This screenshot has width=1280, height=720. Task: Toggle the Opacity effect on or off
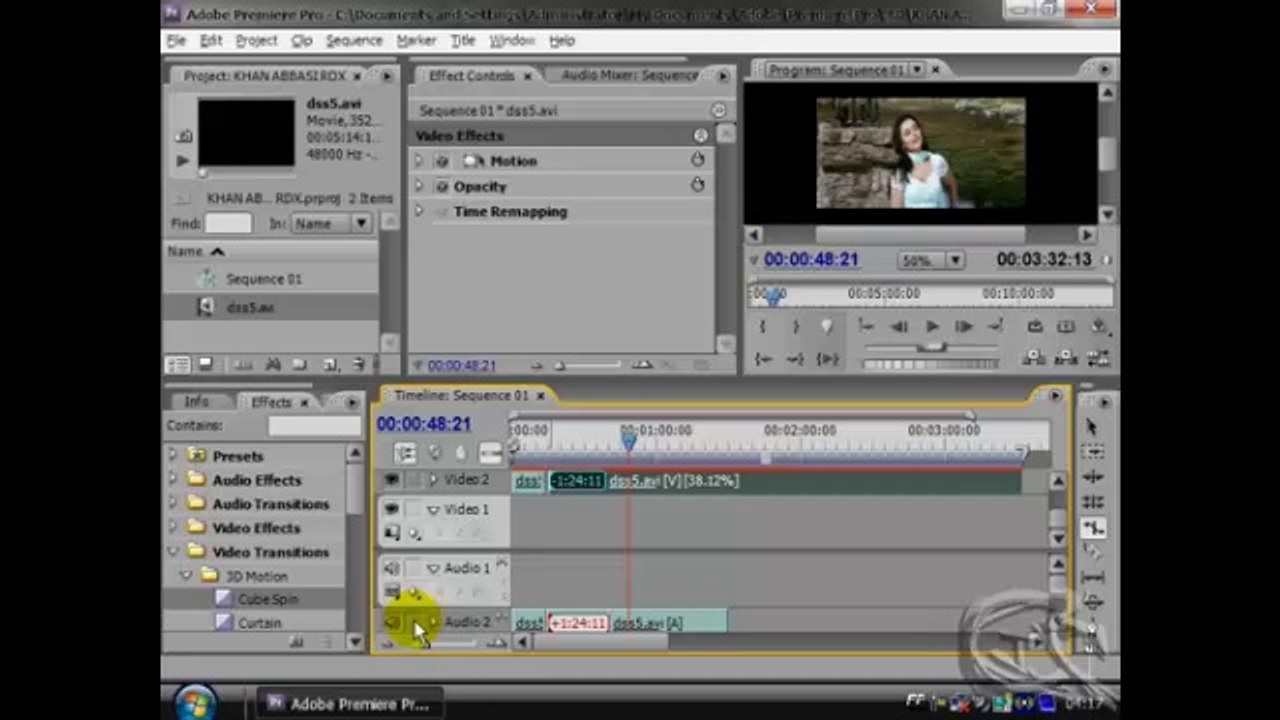point(442,186)
